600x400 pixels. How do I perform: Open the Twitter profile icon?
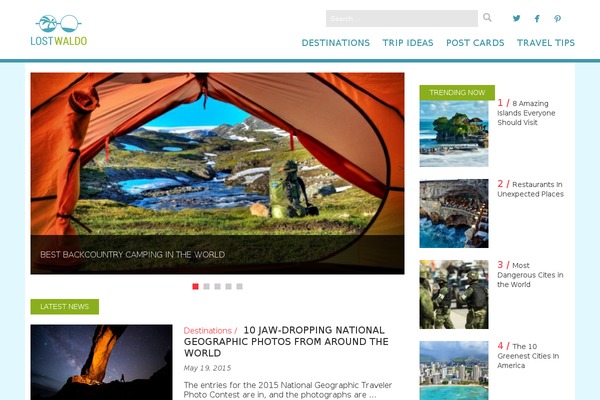[x=517, y=18]
